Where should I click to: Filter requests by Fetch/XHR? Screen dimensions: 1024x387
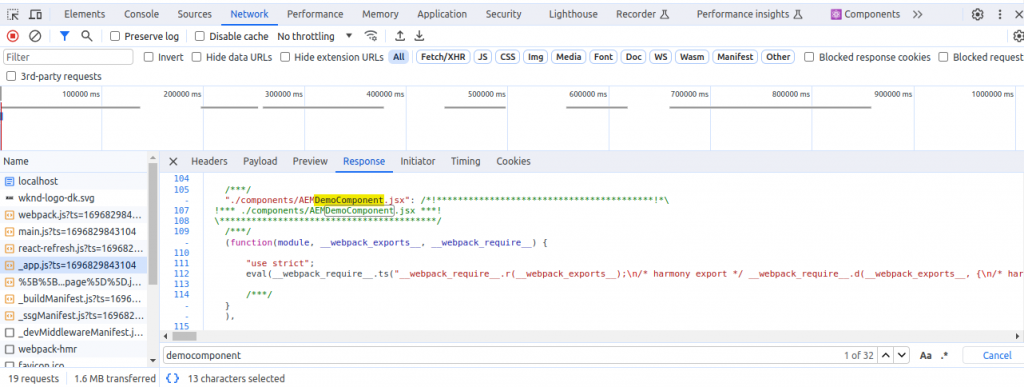coord(443,57)
